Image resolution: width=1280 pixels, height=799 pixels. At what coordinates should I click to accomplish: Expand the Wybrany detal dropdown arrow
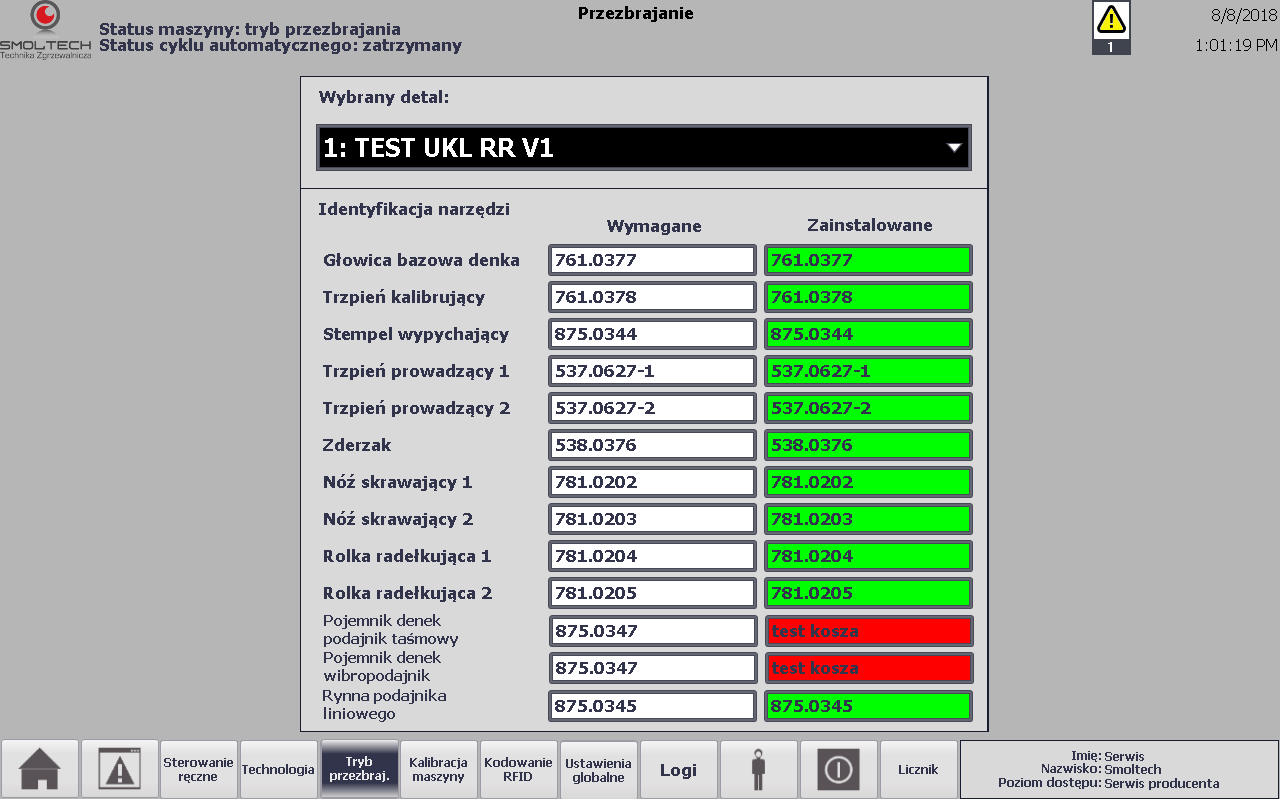[x=953, y=148]
